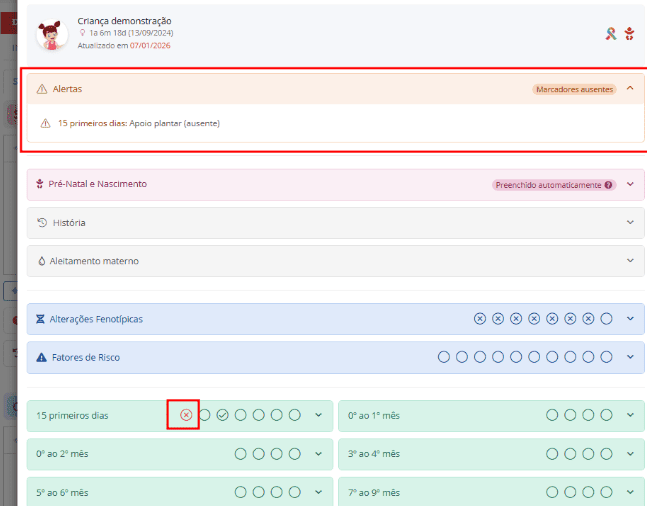Click the Alterações Fenotípicas DNA icon
The image size is (647, 506).
(41, 319)
